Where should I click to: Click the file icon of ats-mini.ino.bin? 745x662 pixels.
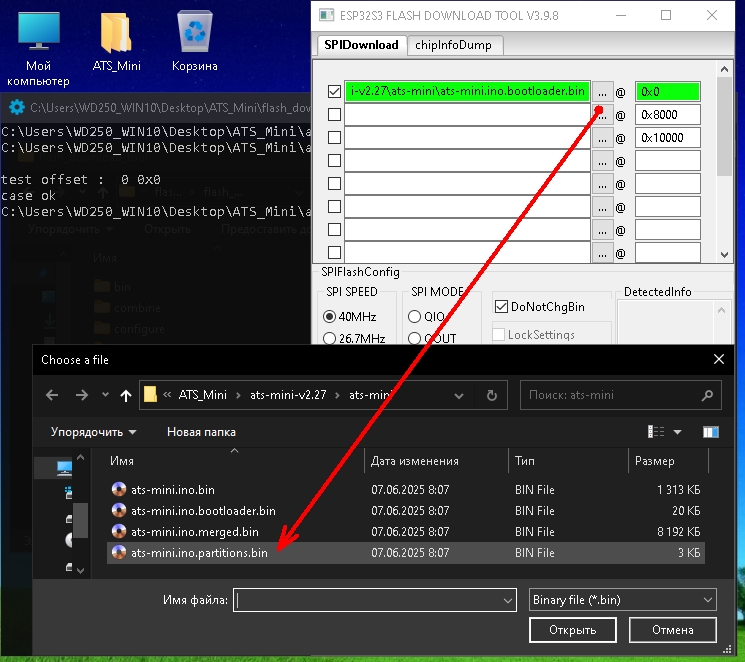point(119,489)
